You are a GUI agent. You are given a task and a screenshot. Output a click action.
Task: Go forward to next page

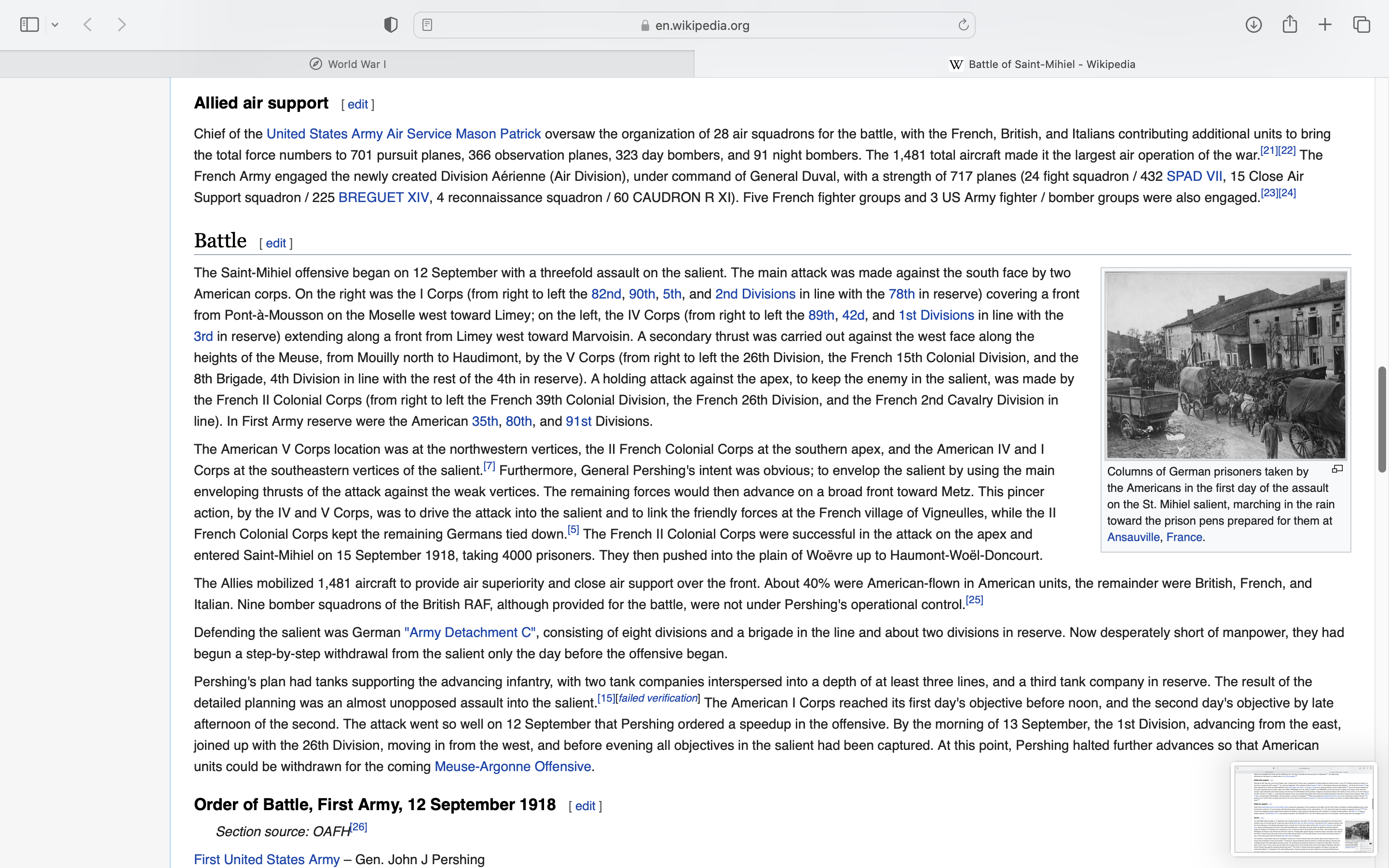point(122,25)
